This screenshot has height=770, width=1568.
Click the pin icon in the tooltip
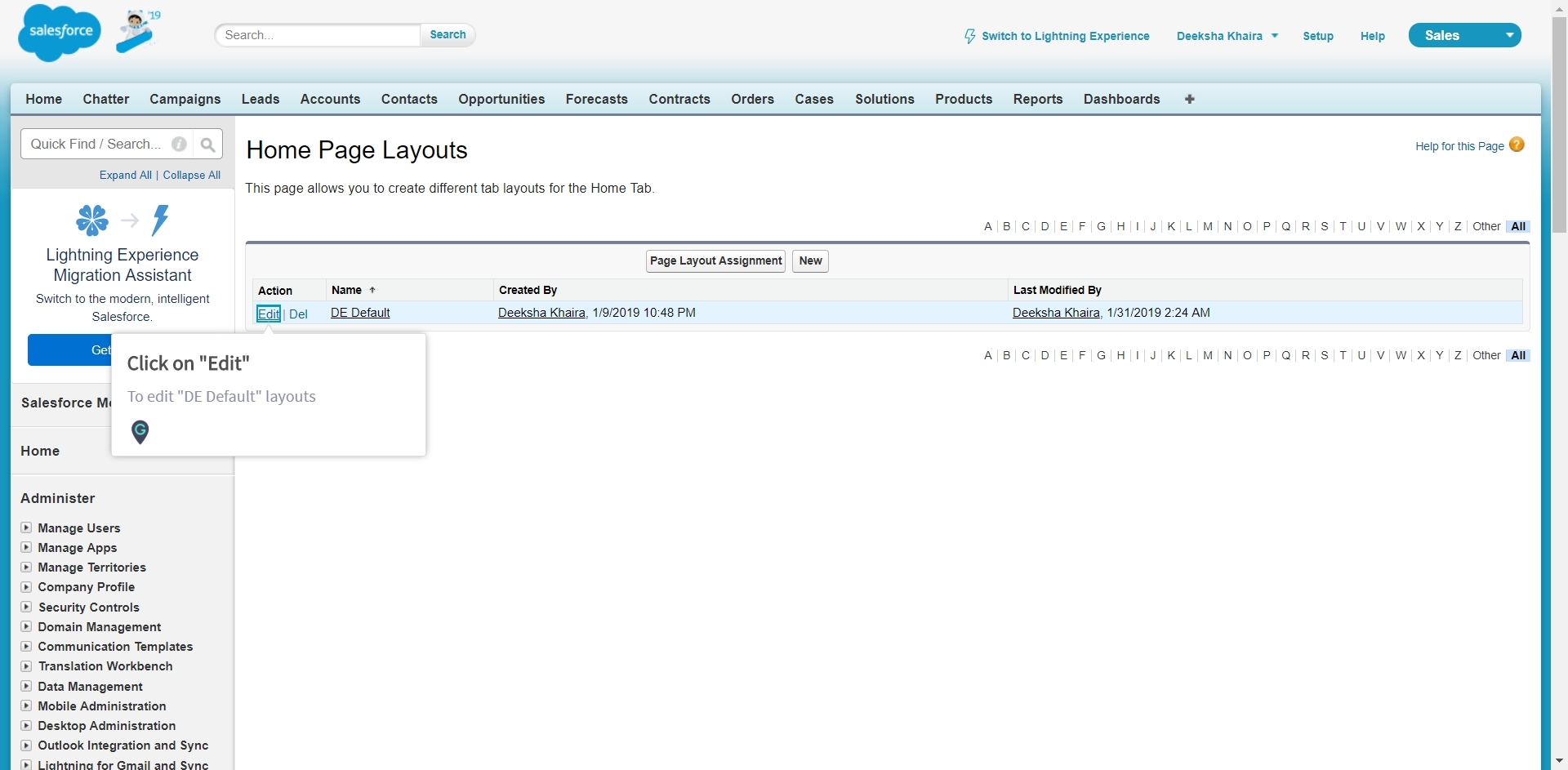pyautogui.click(x=140, y=432)
